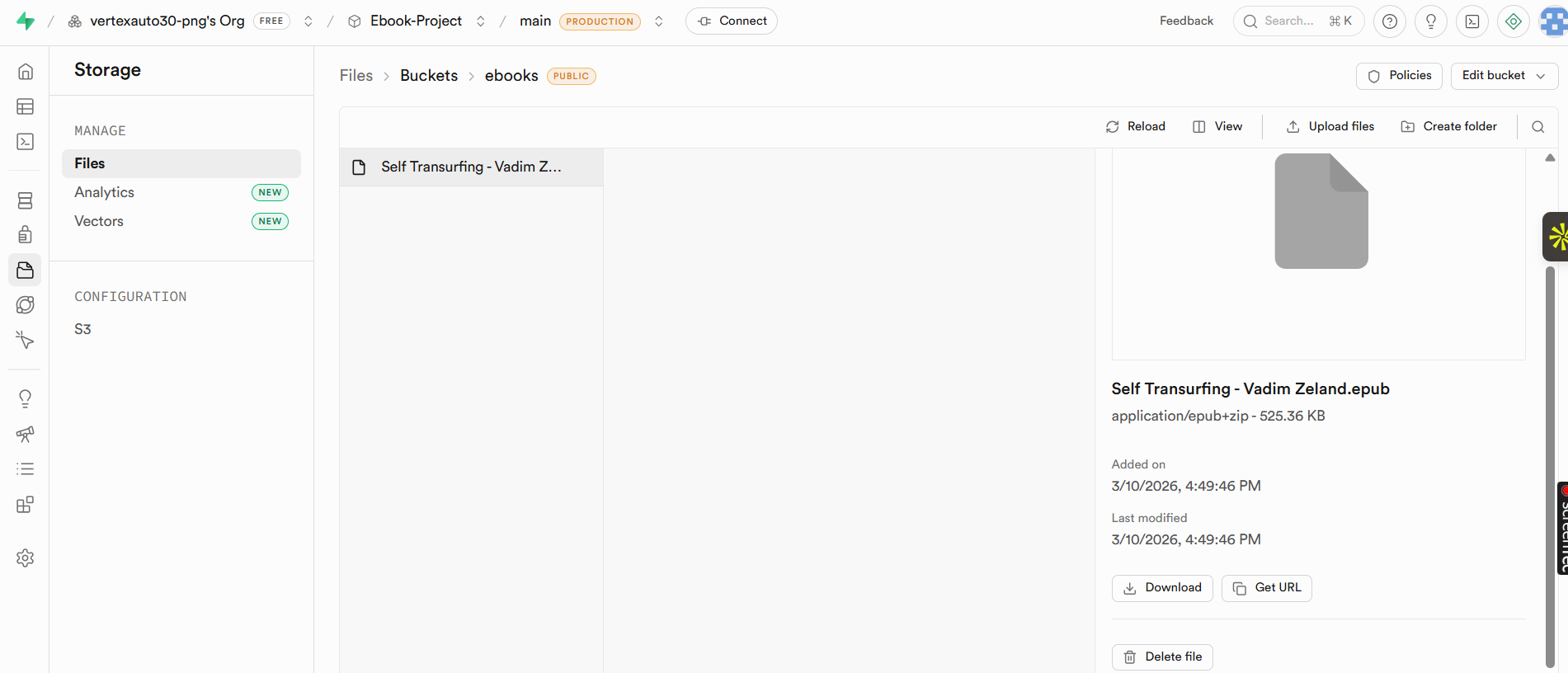Open the SQL Editor sidebar icon
1568x673 pixels.
[x=26, y=142]
